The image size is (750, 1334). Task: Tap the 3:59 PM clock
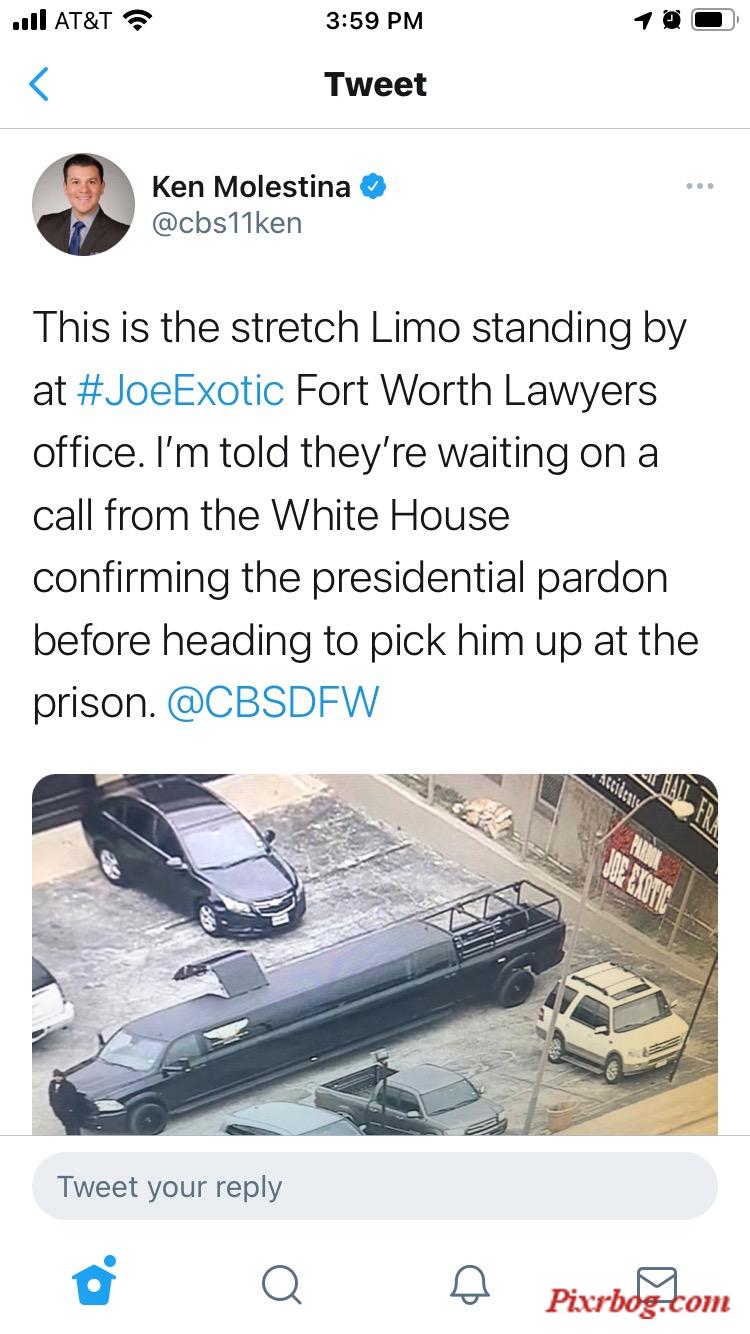point(374,20)
